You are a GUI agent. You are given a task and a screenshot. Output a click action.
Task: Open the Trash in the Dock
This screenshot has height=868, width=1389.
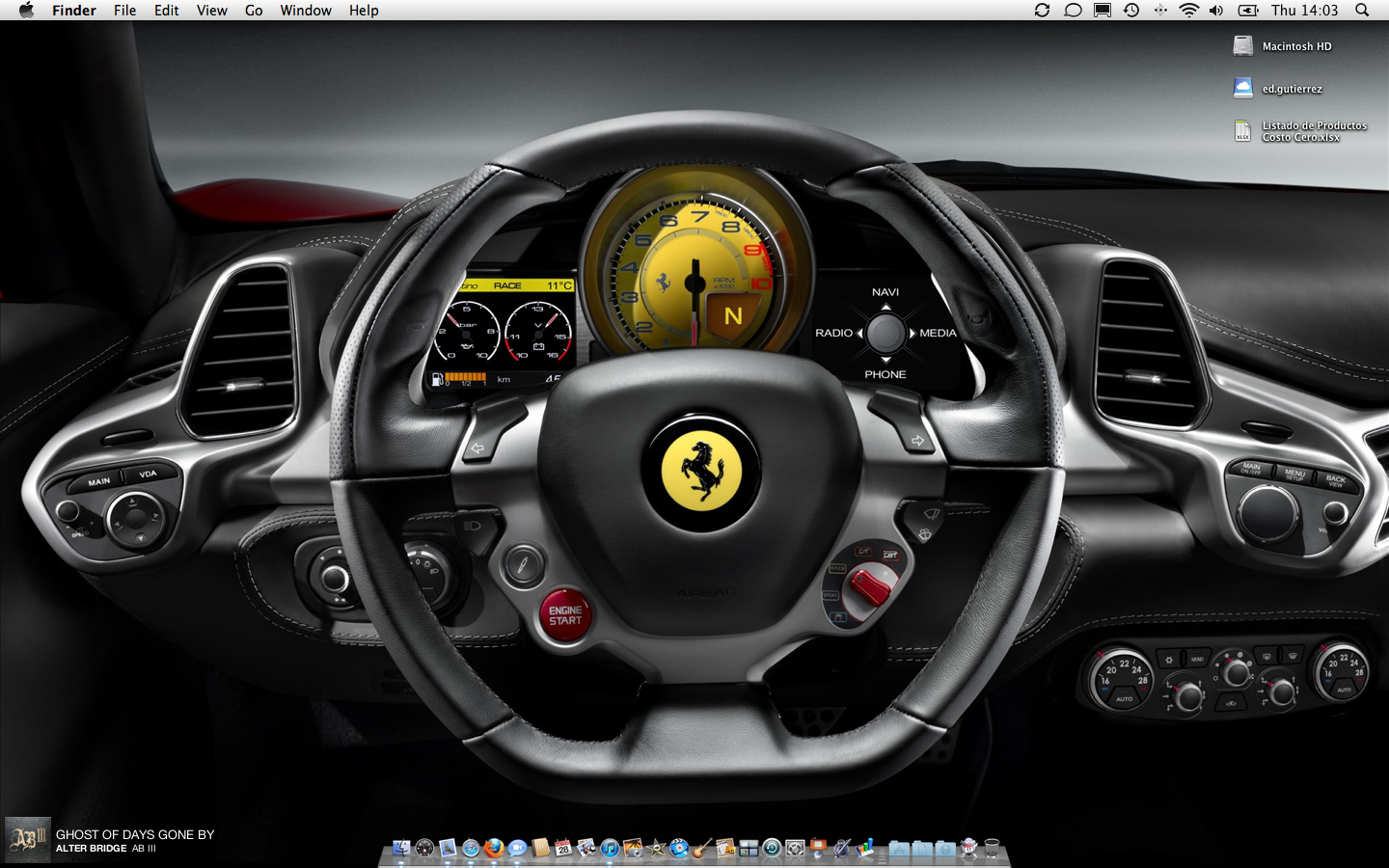tap(992, 848)
